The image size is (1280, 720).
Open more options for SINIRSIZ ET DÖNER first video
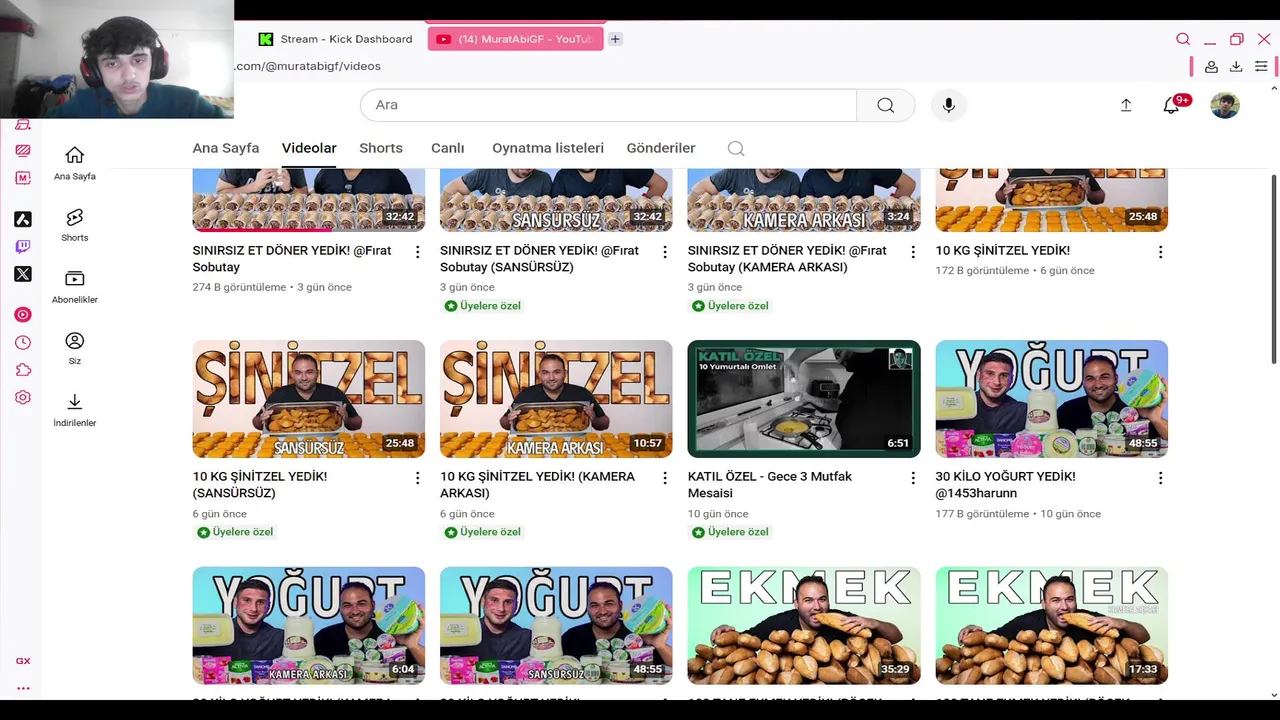click(x=418, y=252)
